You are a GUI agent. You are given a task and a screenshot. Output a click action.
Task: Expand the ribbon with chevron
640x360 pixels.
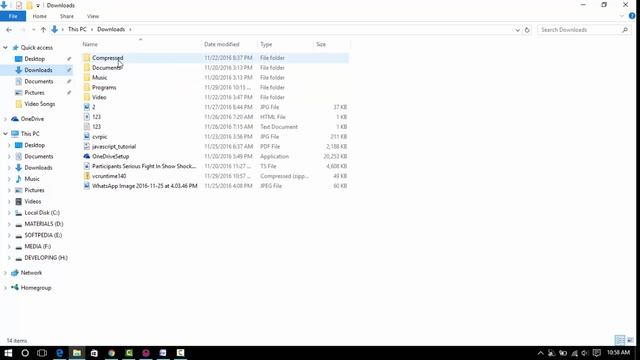click(622, 16)
